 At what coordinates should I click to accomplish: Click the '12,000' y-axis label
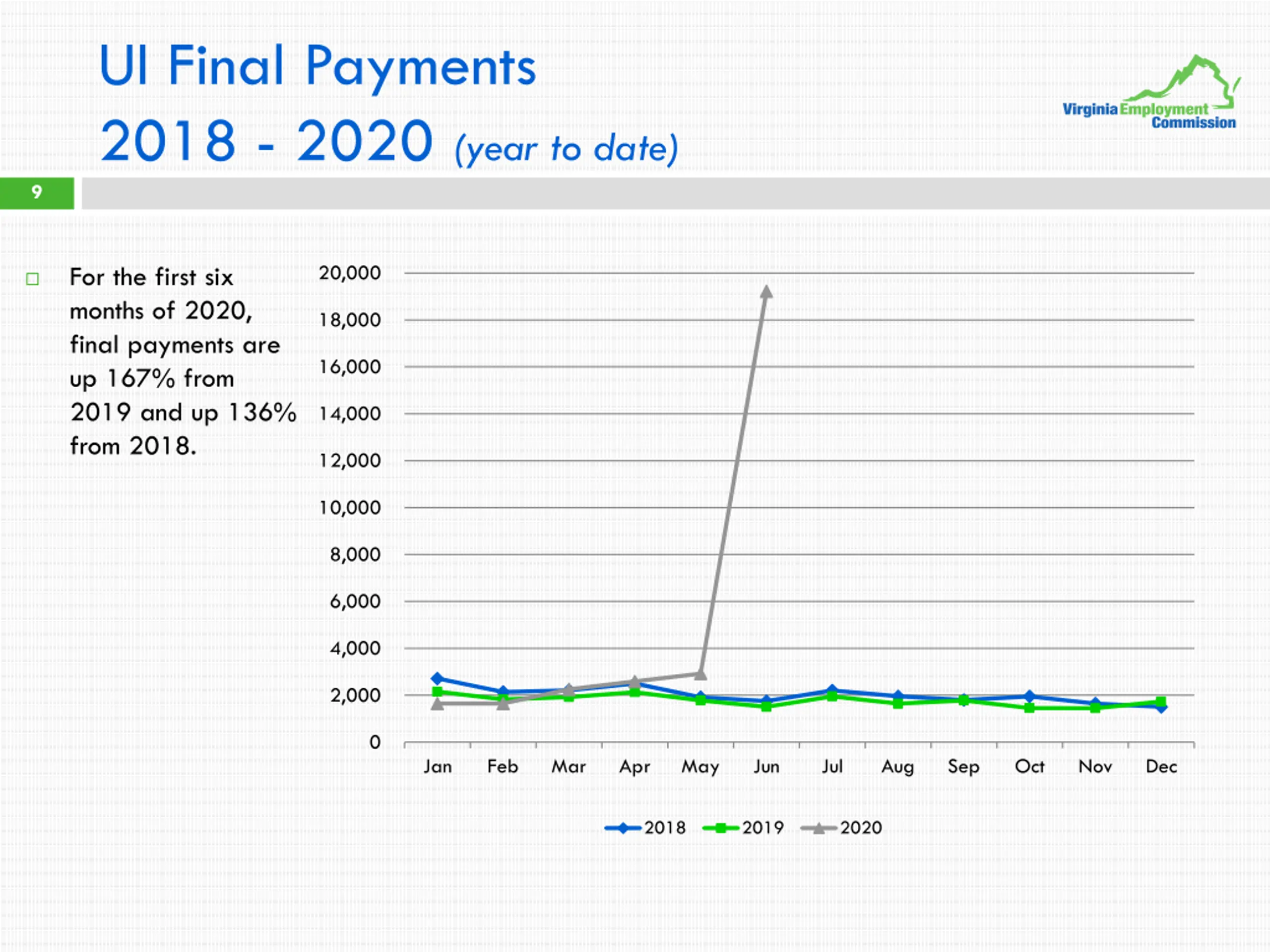tap(350, 461)
